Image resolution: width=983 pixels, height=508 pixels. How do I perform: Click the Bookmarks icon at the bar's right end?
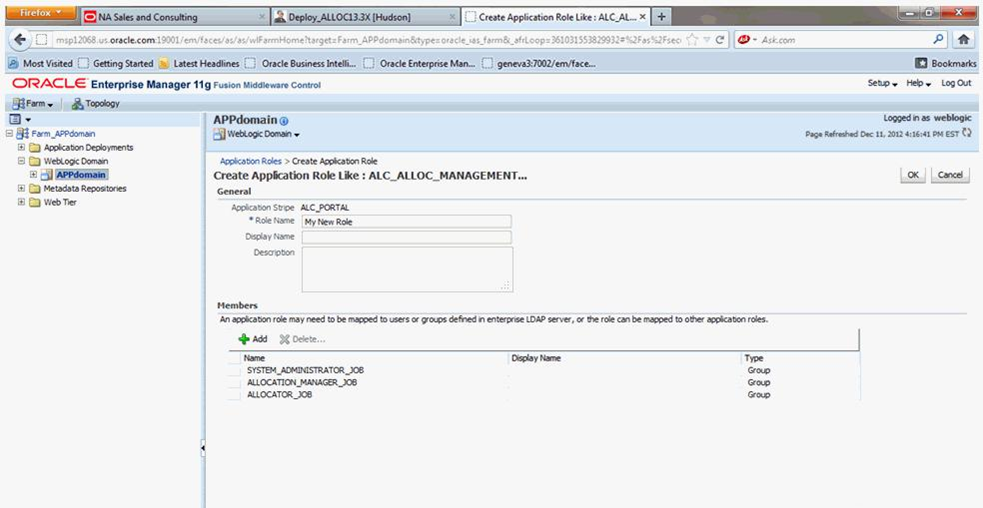(x=922, y=63)
